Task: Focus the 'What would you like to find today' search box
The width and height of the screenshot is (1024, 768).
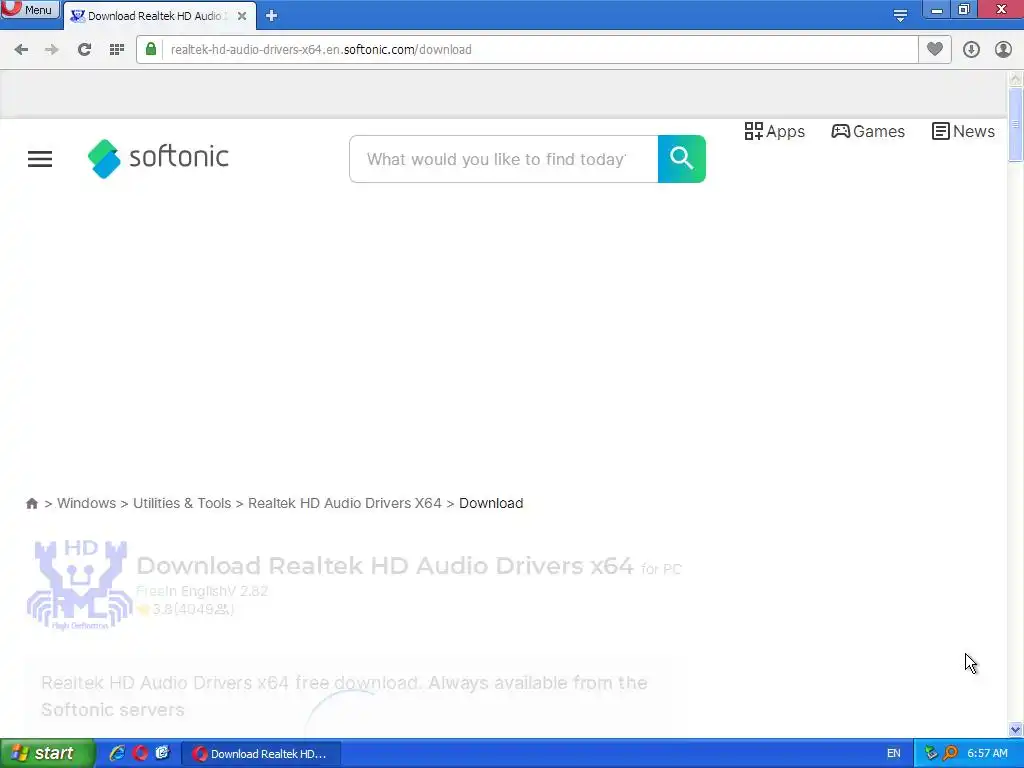Action: tap(504, 159)
